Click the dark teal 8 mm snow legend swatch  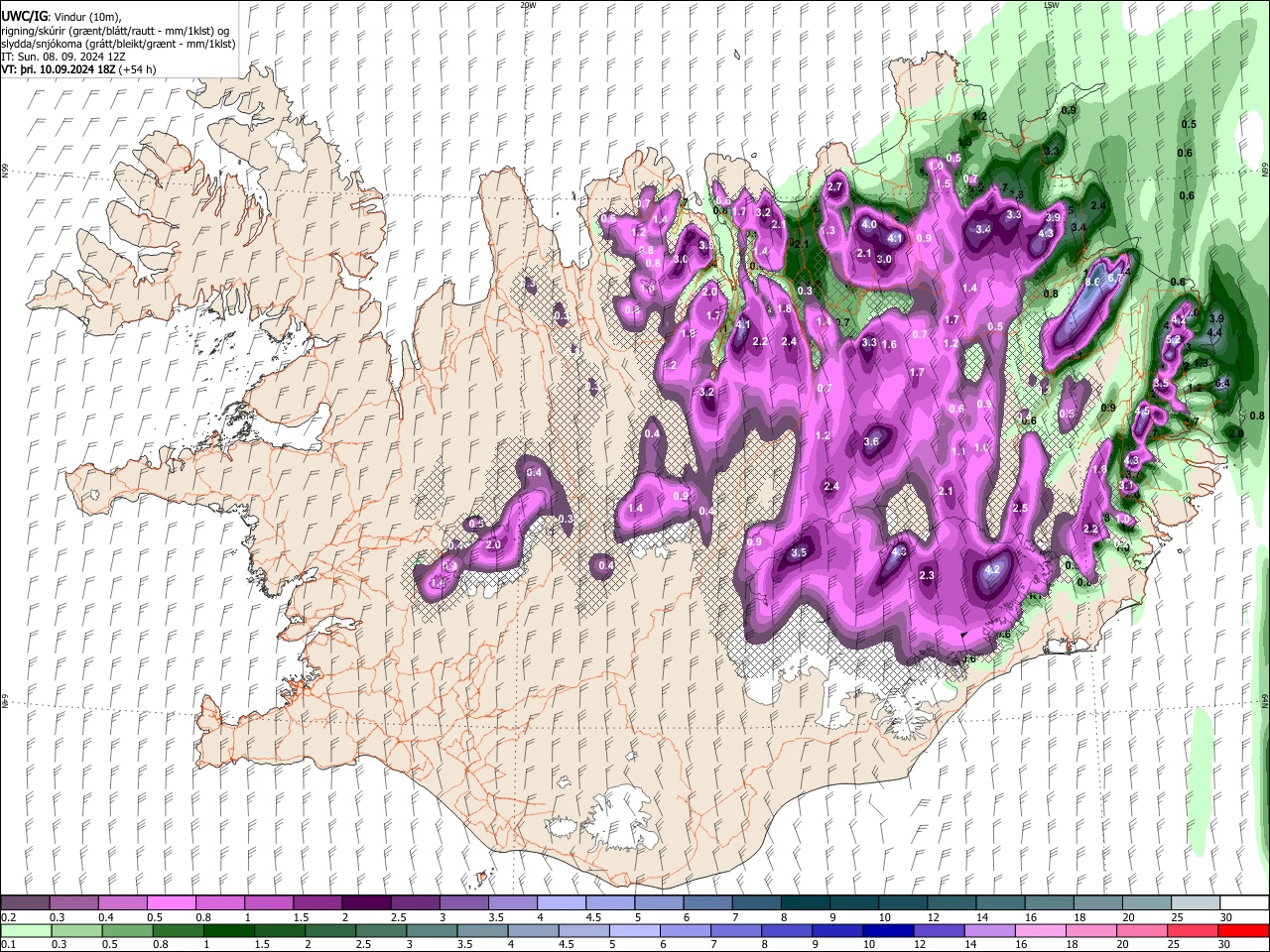pos(806,903)
